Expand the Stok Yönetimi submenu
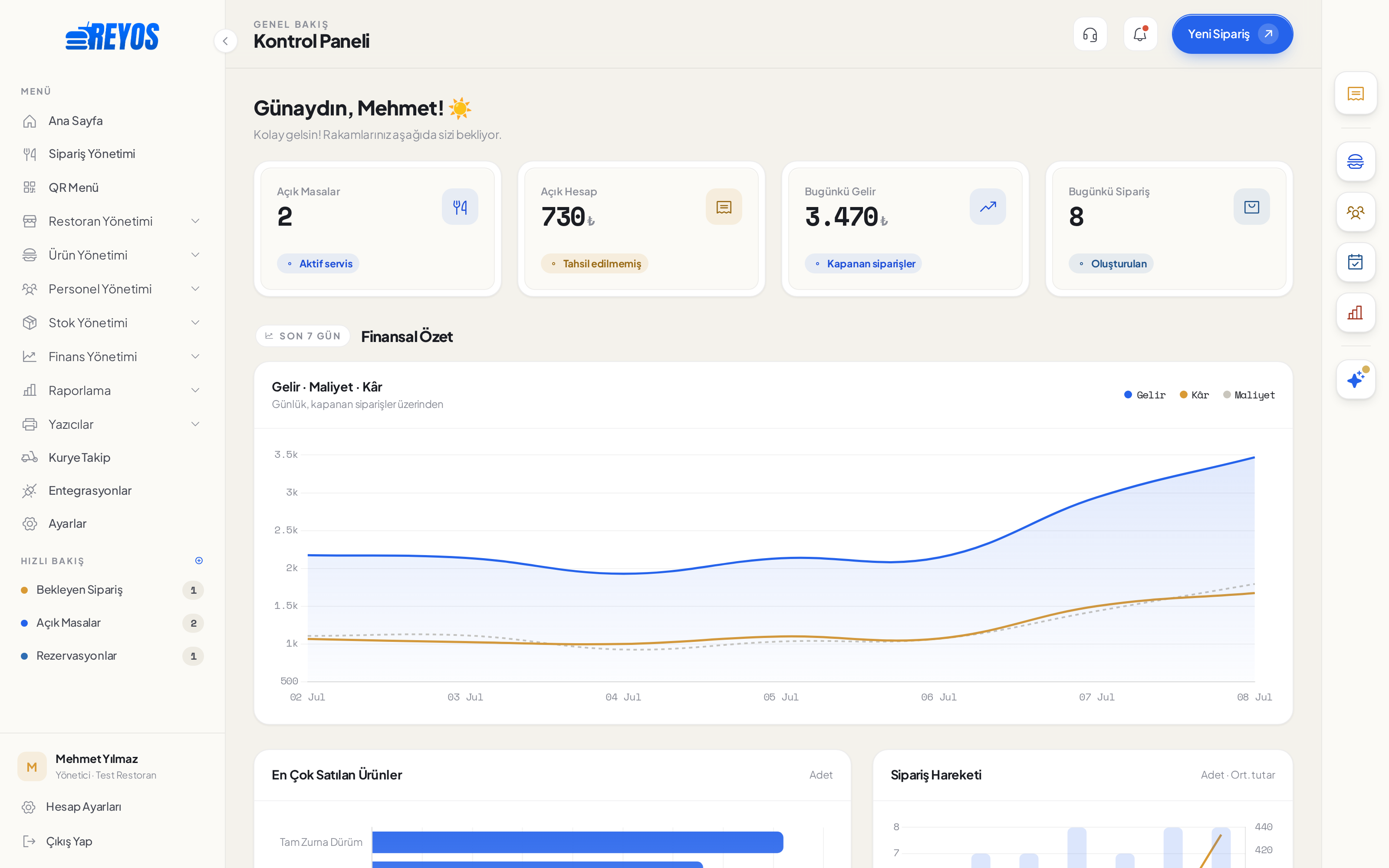This screenshot has width=1389, height=868. point(112,322)
